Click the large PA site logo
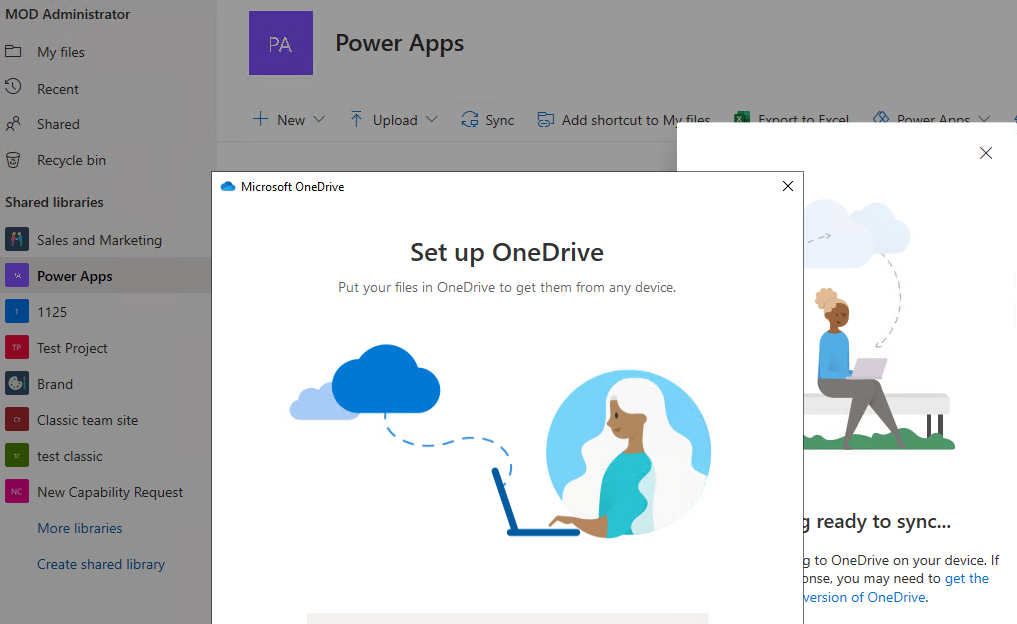 [x=281, y=43]
